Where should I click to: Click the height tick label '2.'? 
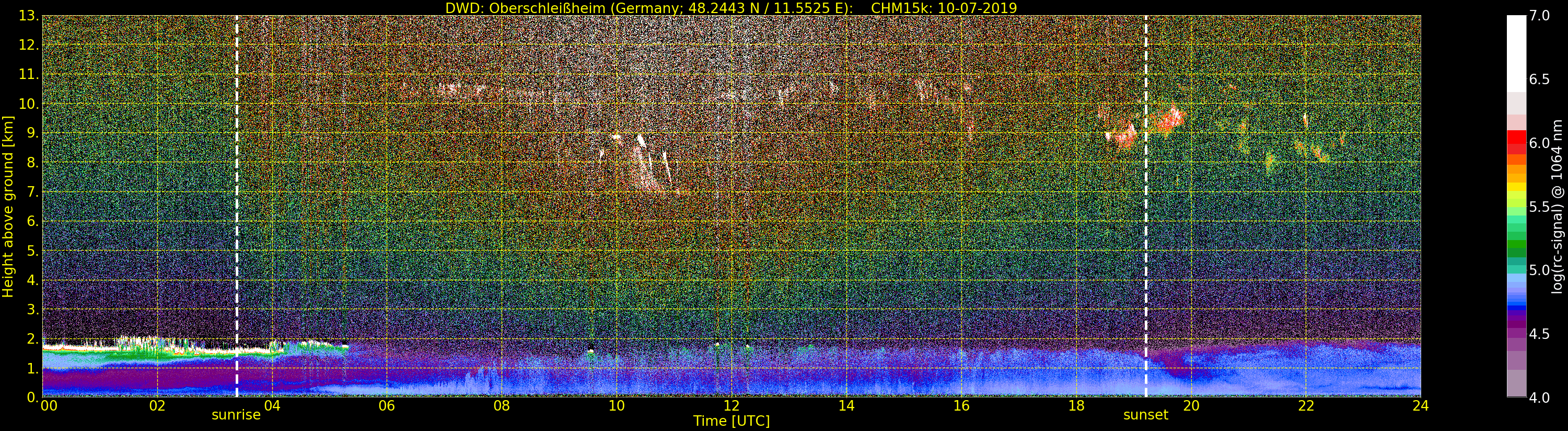[x=32, y=338]
